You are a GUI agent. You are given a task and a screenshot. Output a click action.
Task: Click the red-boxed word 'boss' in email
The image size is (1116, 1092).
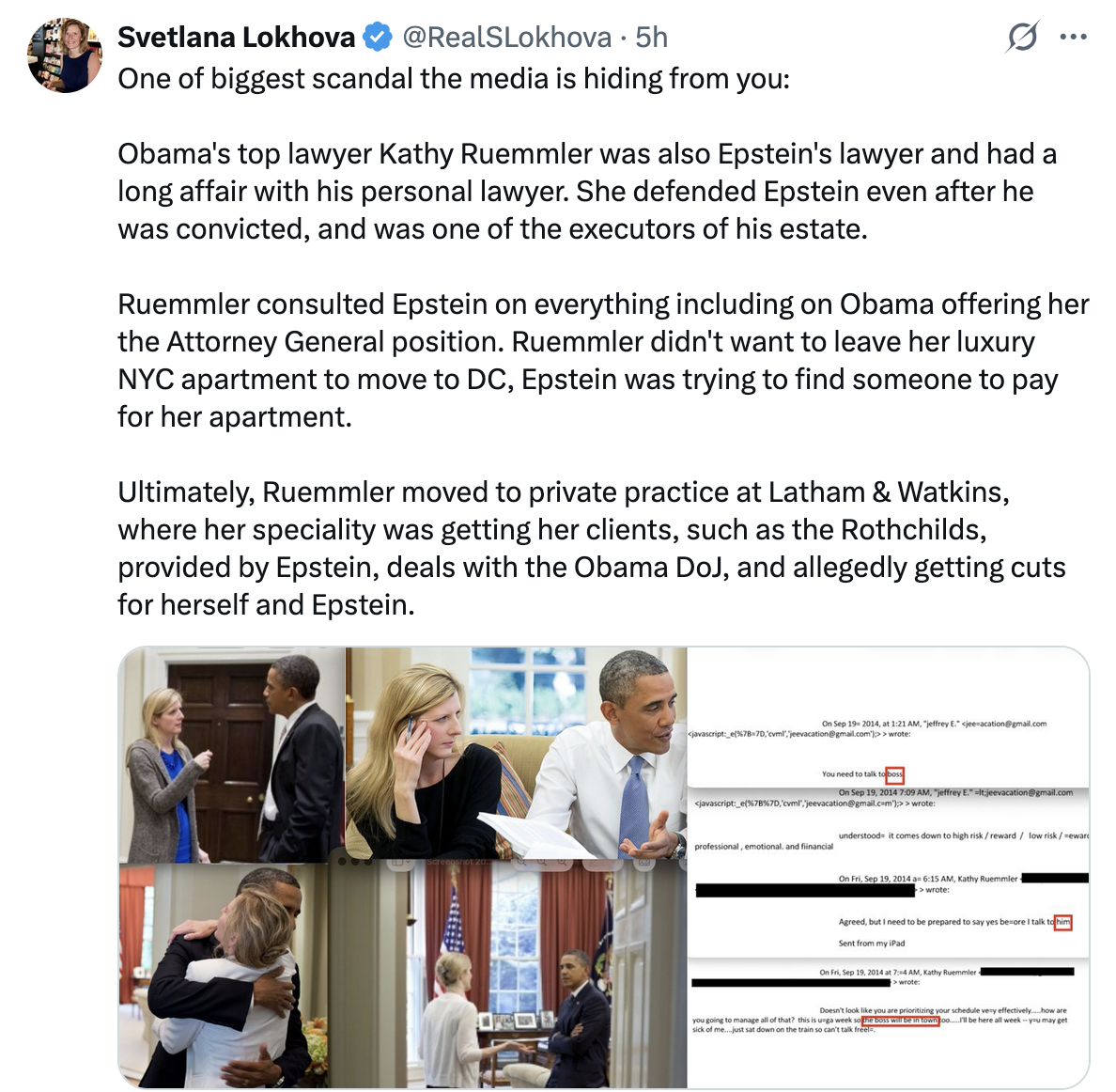(894, 773)
